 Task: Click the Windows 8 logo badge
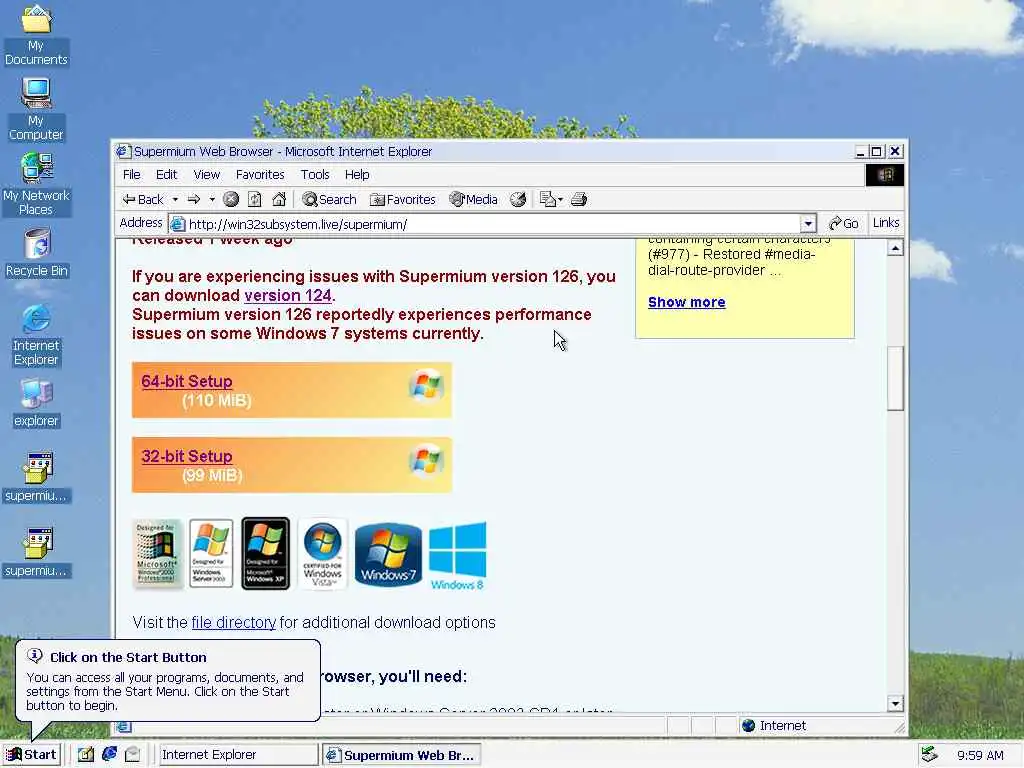tap(458, 556)
